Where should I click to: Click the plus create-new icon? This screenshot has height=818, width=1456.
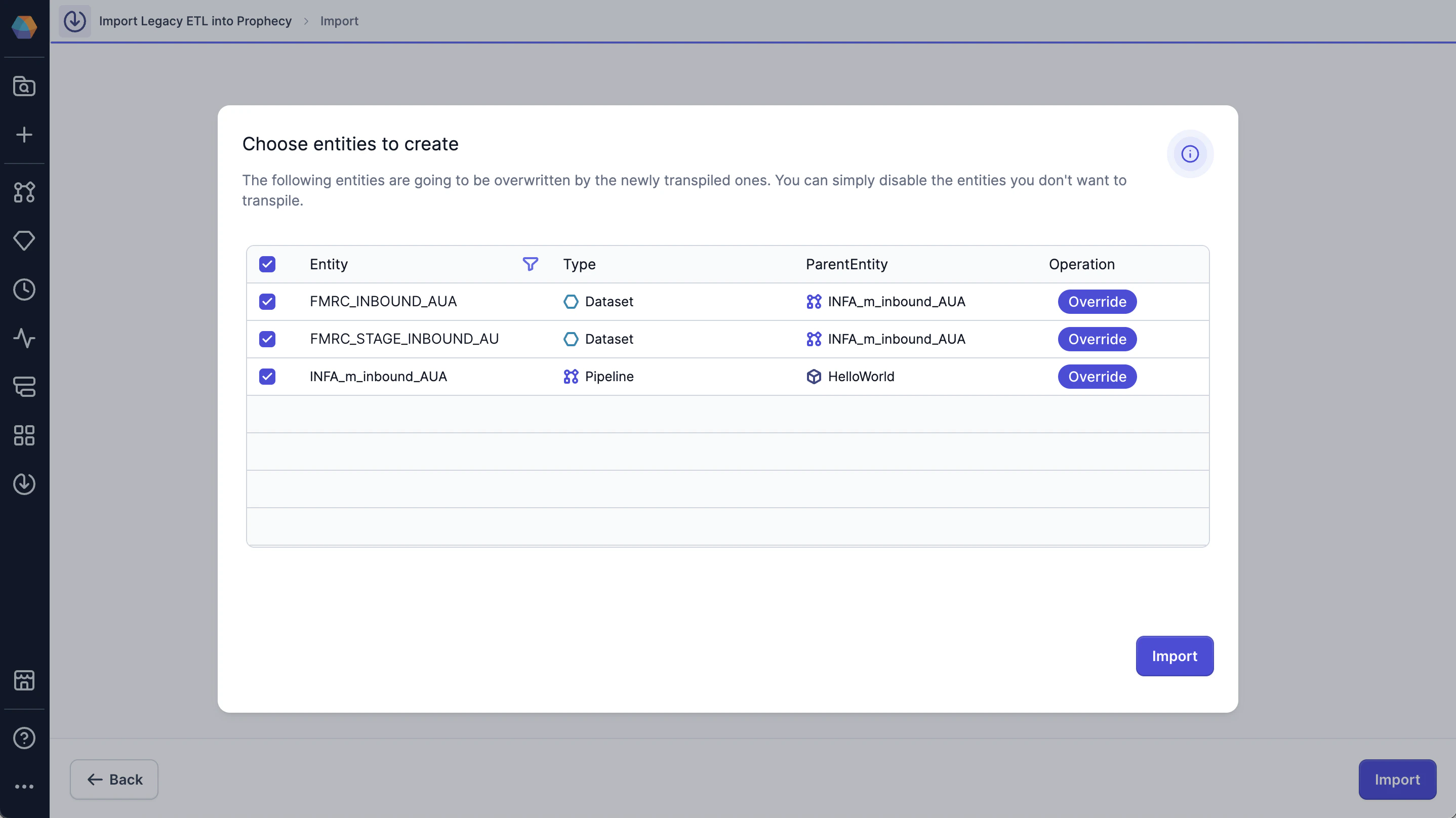click(x=24, y=135)
